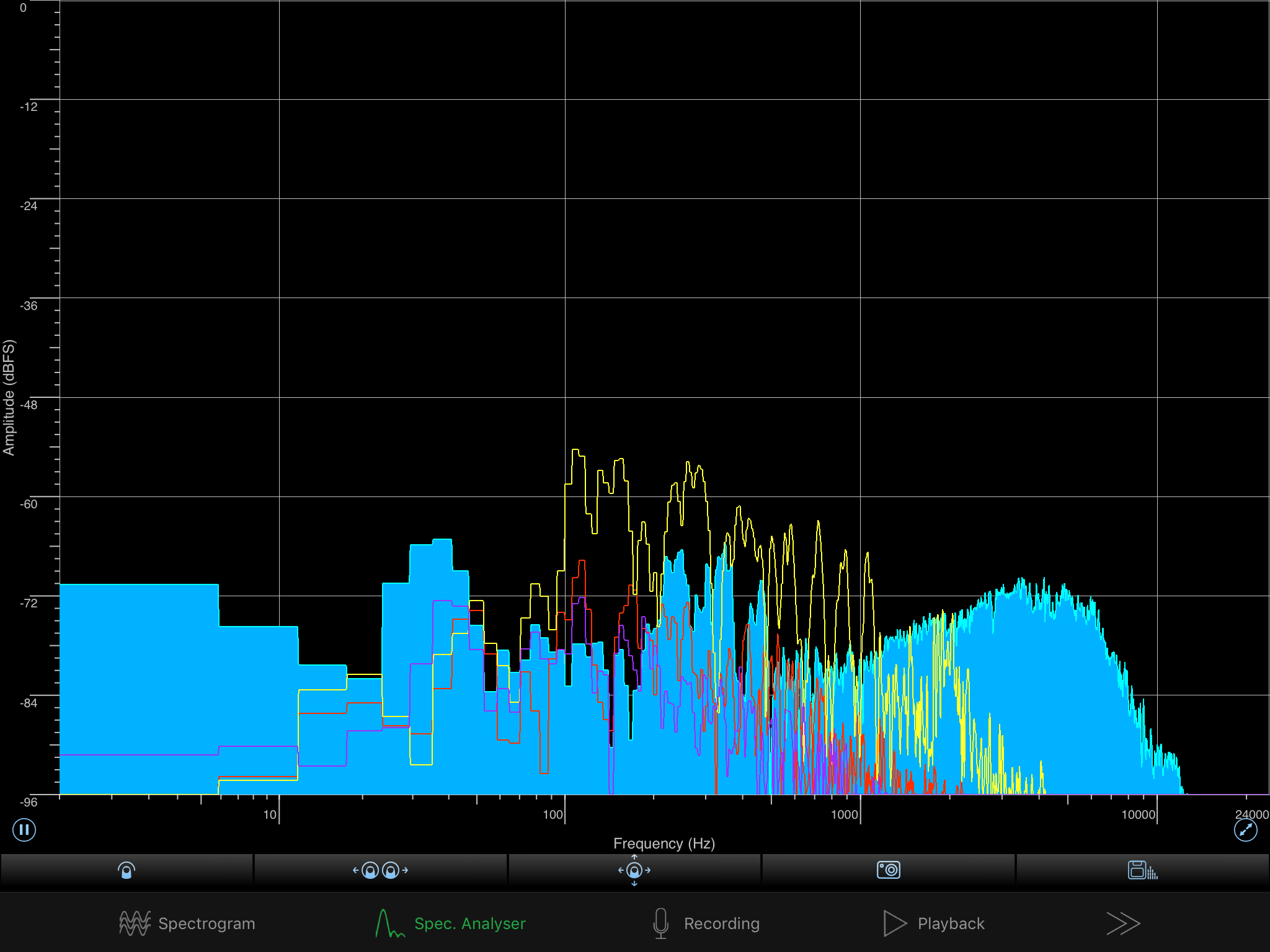Tap the Amplitude (dBFS) axis label
Image resolution: width=1270 pixels, height=952 pixels.
click(x=9, y=397)
